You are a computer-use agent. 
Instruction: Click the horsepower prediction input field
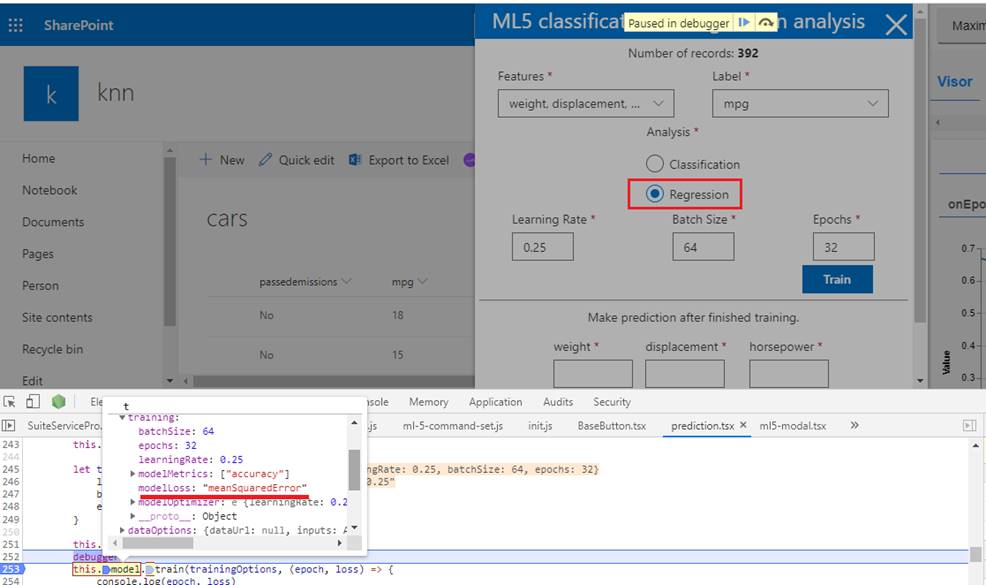pos(789,374)
